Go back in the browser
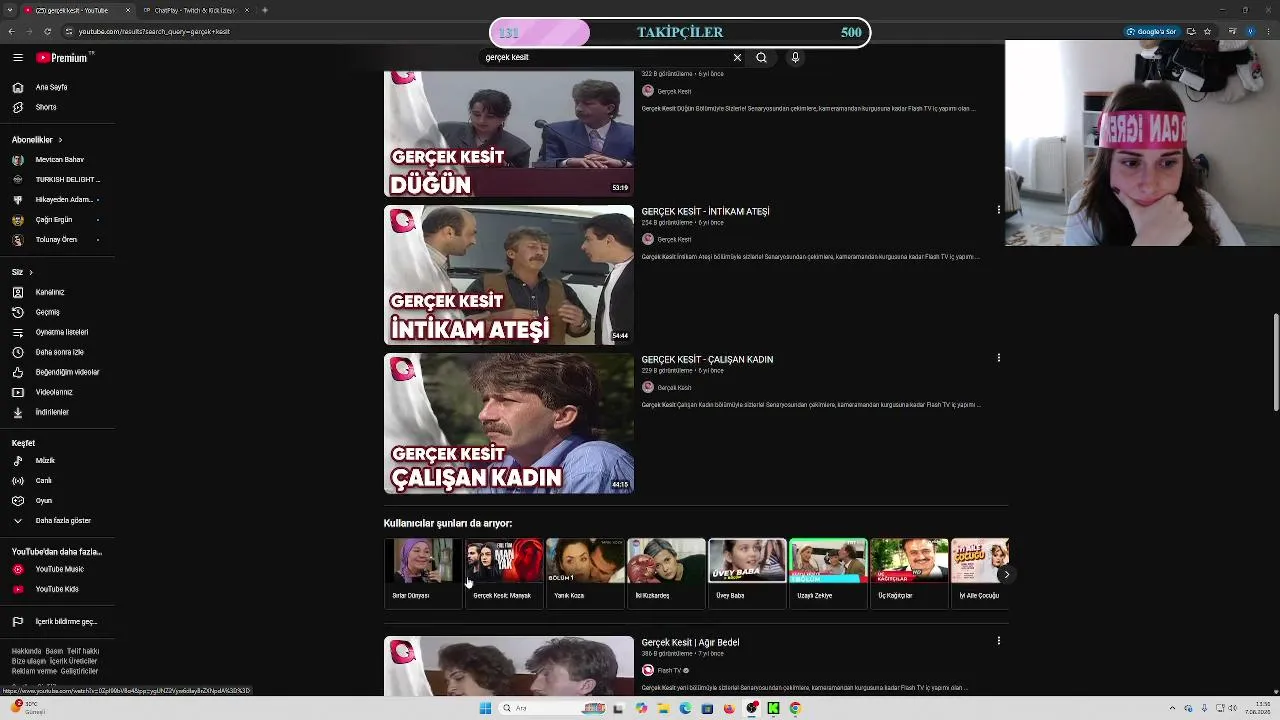Viewport: 1280px width, 720px height. tap(11, 31)
